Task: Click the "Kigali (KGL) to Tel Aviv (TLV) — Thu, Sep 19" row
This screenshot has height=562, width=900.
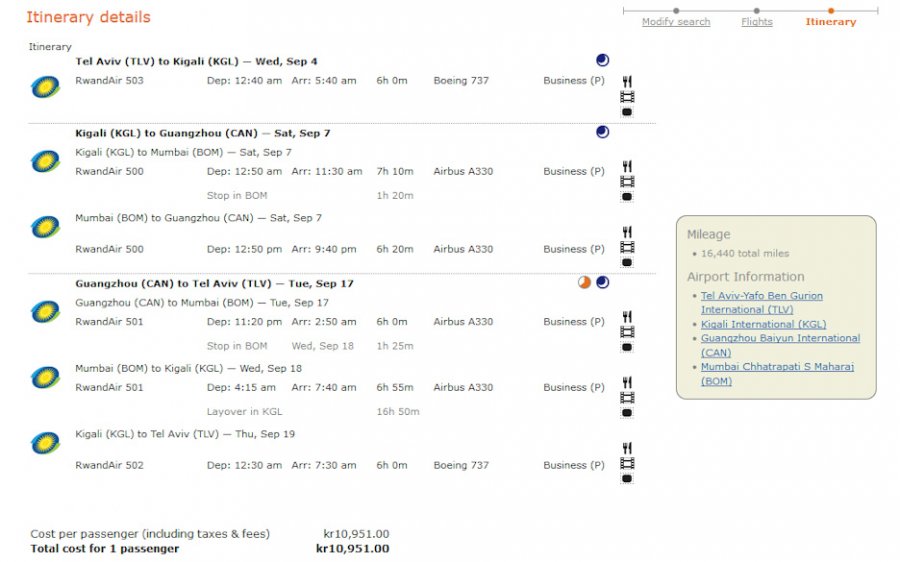Action: click(x=185, y=434)
